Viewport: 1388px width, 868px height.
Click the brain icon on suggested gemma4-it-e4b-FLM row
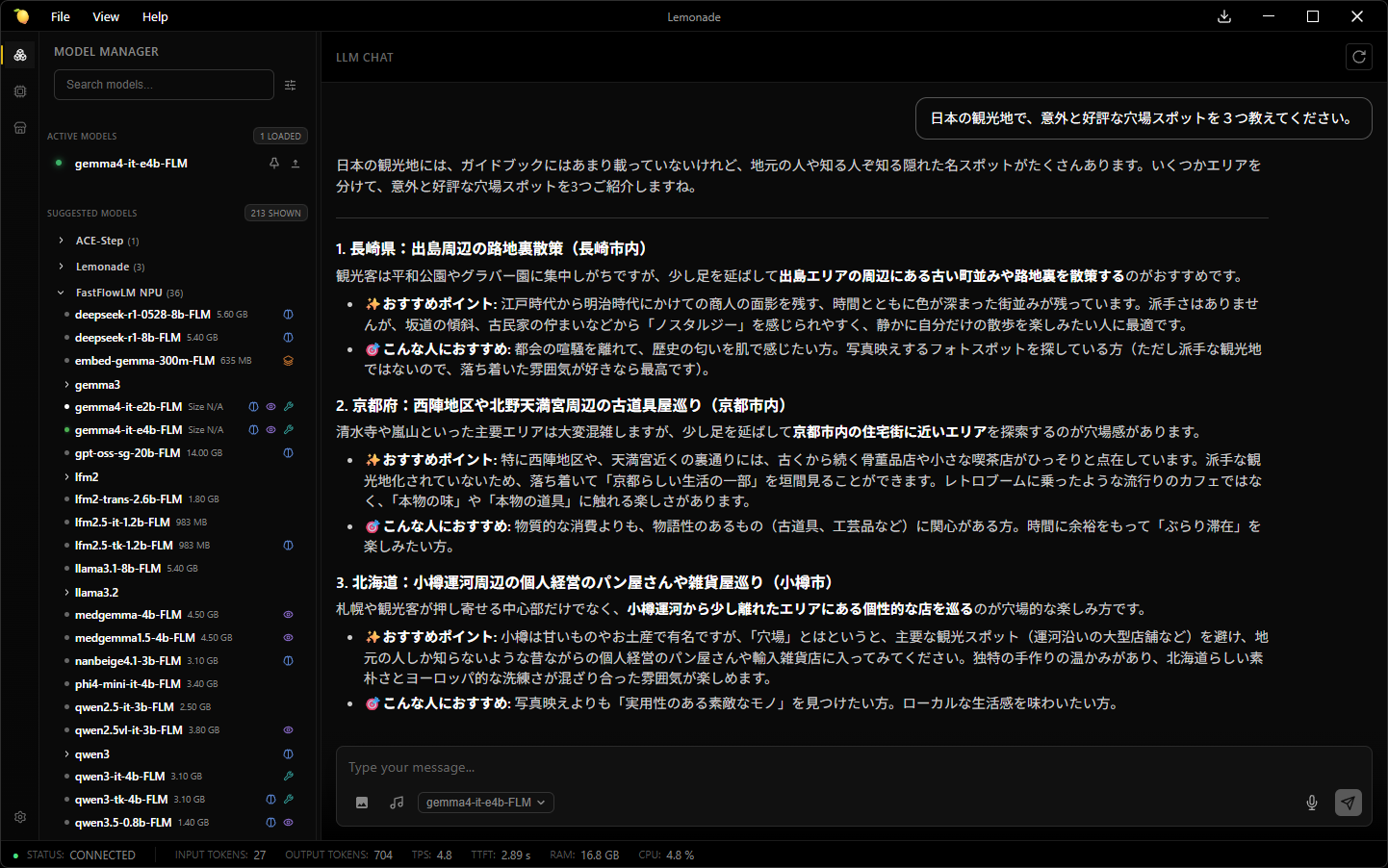tap(253, 430)
